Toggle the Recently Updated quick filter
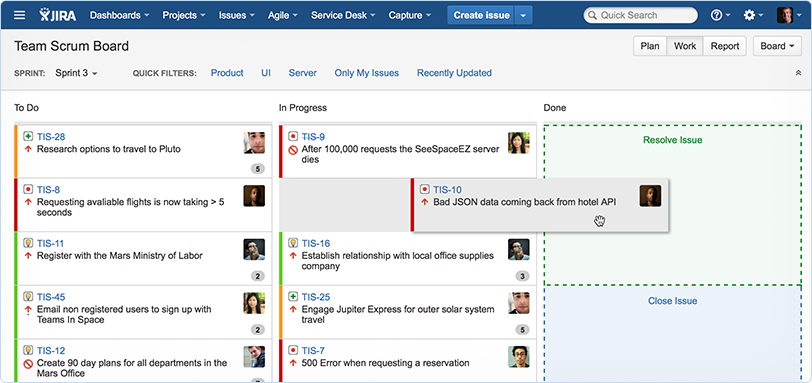812x383 pixels. [454, 73]
